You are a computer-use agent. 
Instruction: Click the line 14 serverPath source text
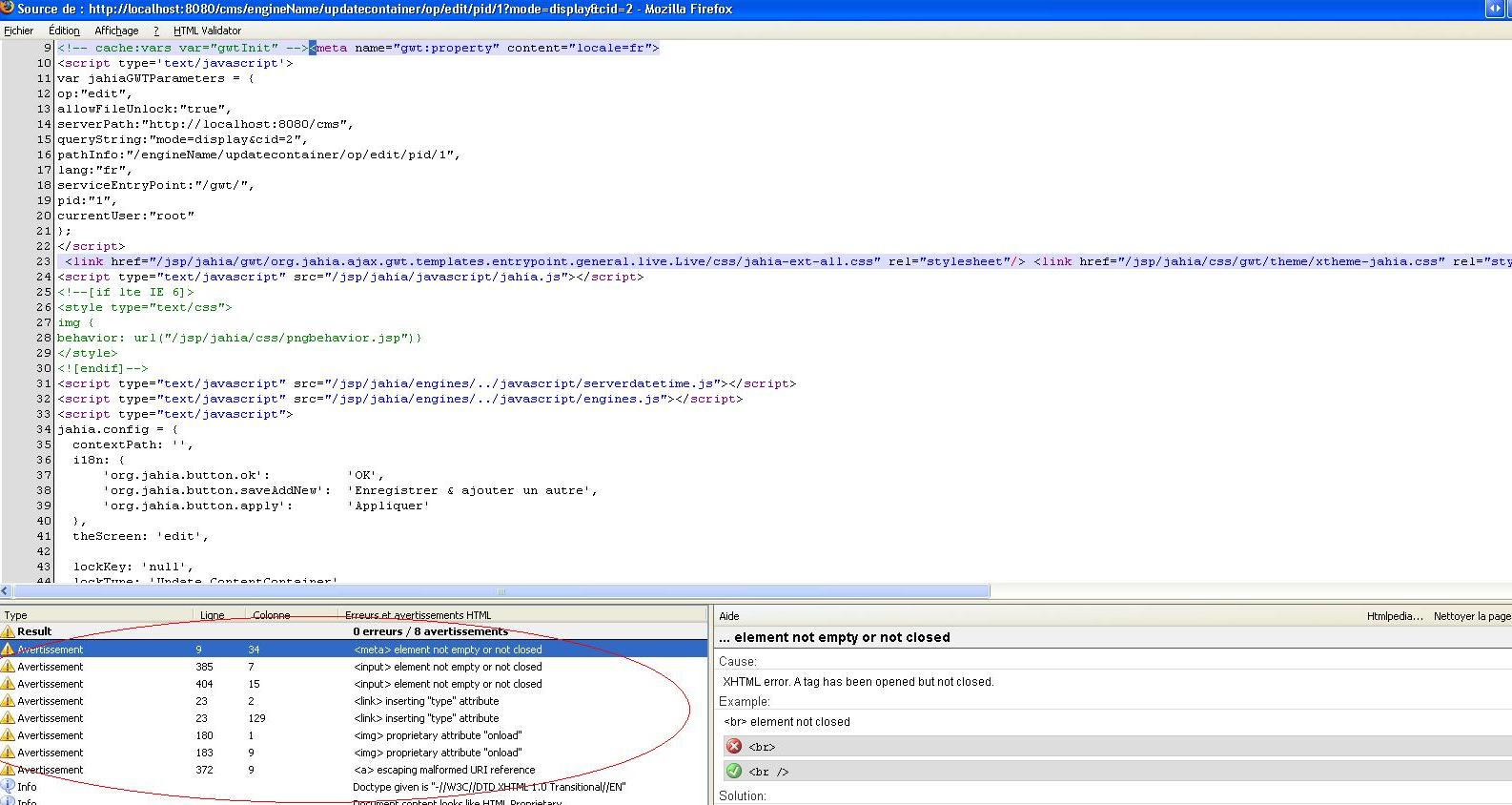(205, 124)
